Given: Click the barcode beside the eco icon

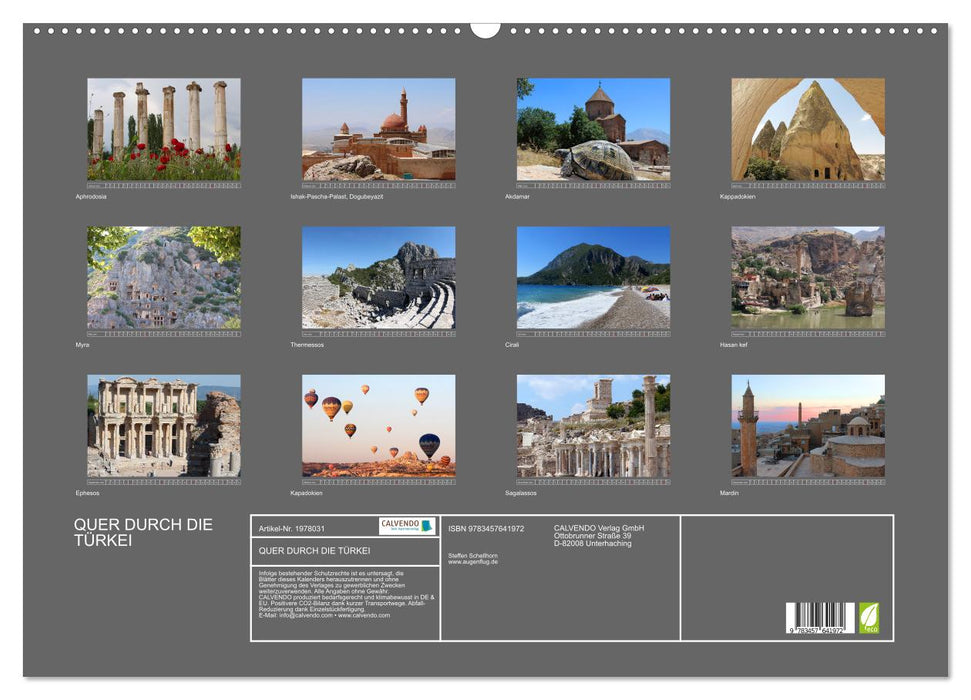Looking at the screenshot, I should point(820,618).
